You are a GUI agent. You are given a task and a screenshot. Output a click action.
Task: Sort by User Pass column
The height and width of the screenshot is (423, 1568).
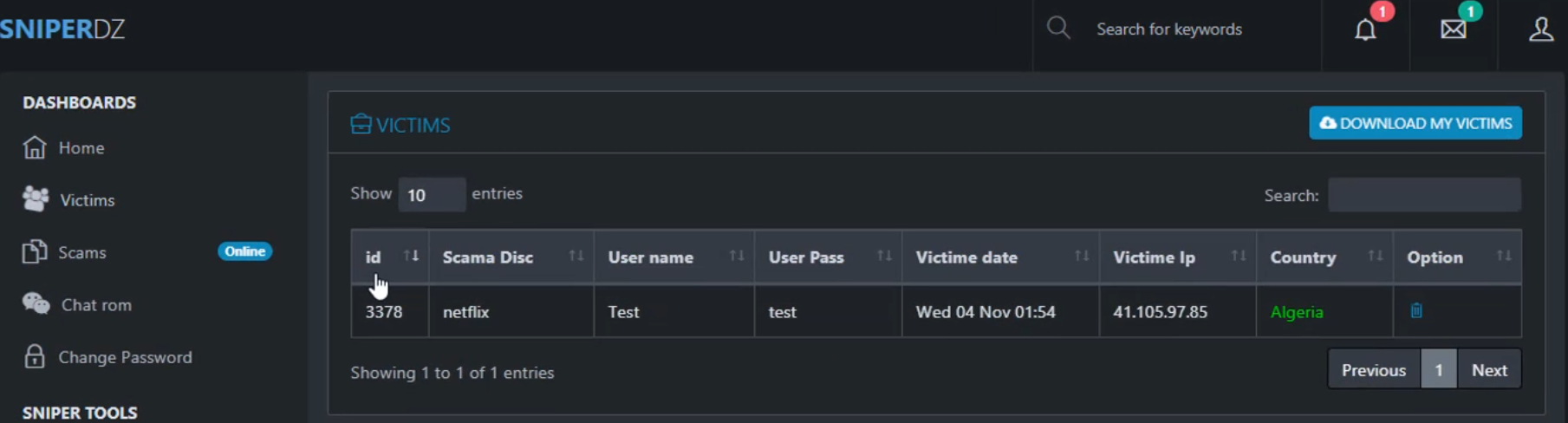coord(884,256)
